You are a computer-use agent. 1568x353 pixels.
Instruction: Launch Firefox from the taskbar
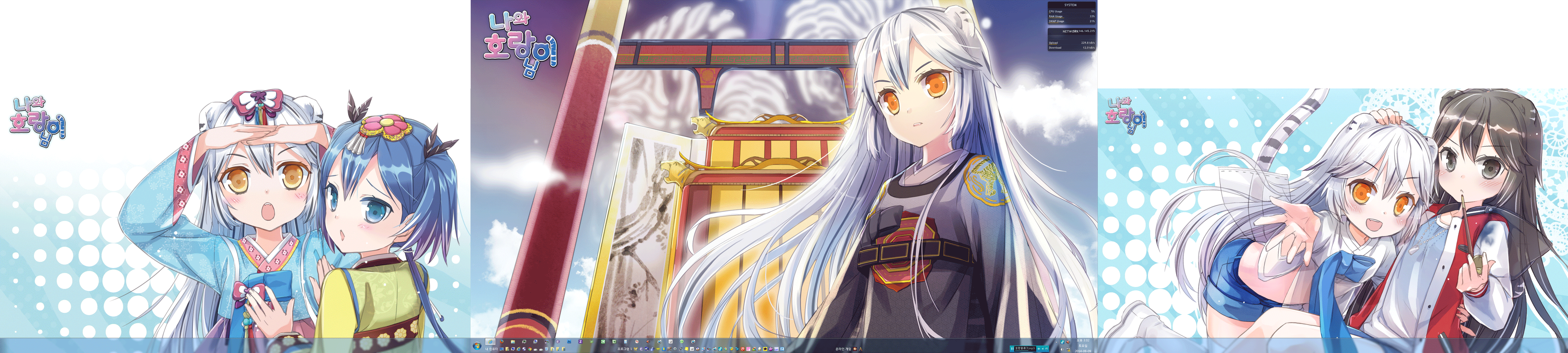(501, 342)
